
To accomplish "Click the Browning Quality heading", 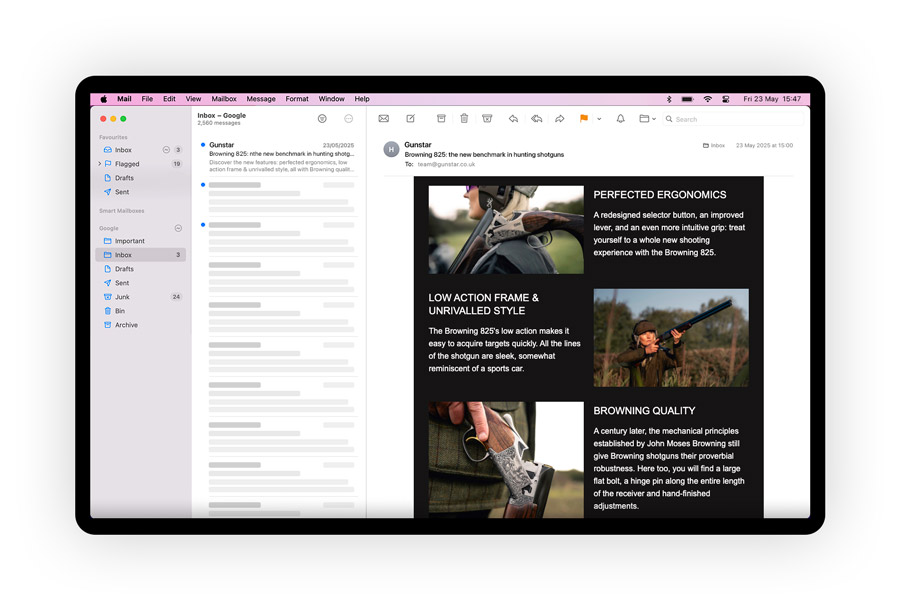I will click(x=644, y=411).
